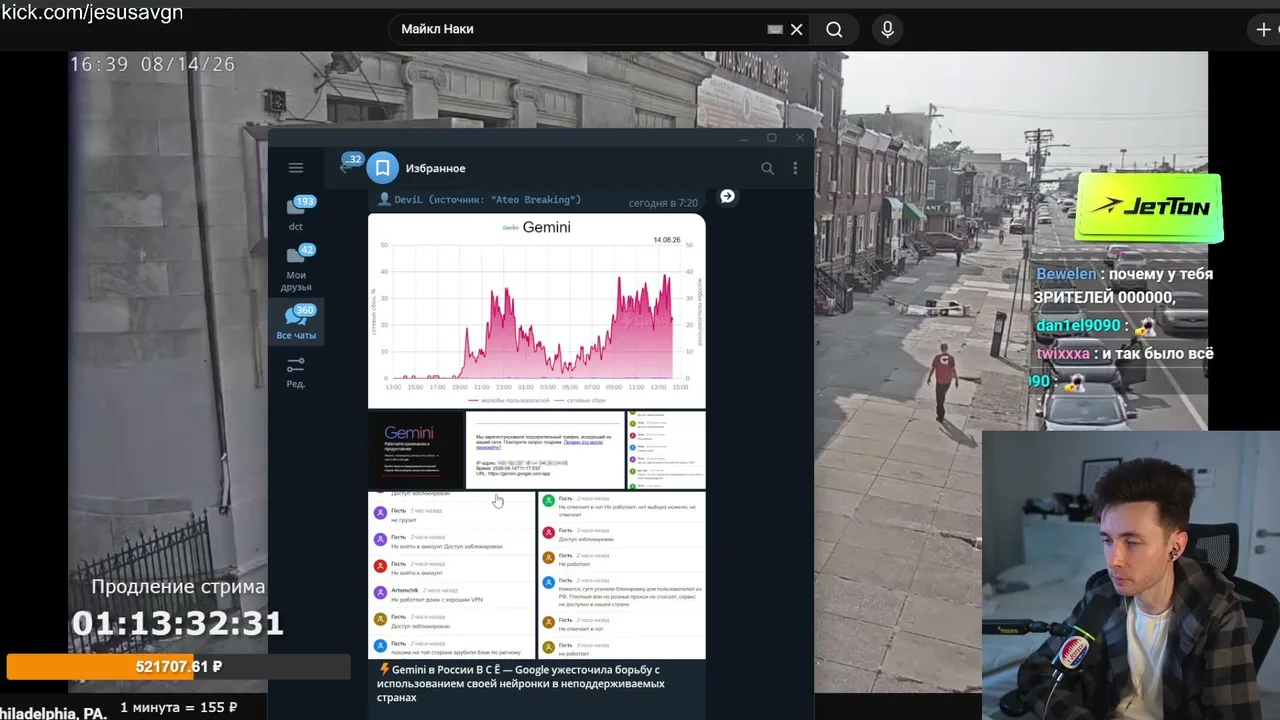
Task: Start voice search with the microphone
Action: tap(887, 30)
